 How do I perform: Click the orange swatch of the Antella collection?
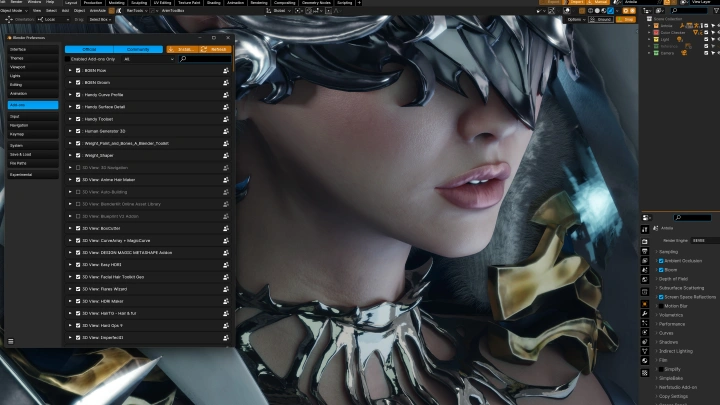click(656, 26)
